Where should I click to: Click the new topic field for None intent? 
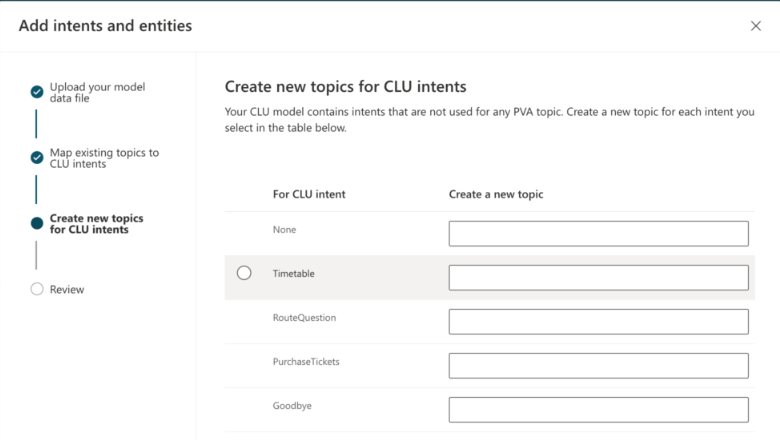(x=598, y=234)
